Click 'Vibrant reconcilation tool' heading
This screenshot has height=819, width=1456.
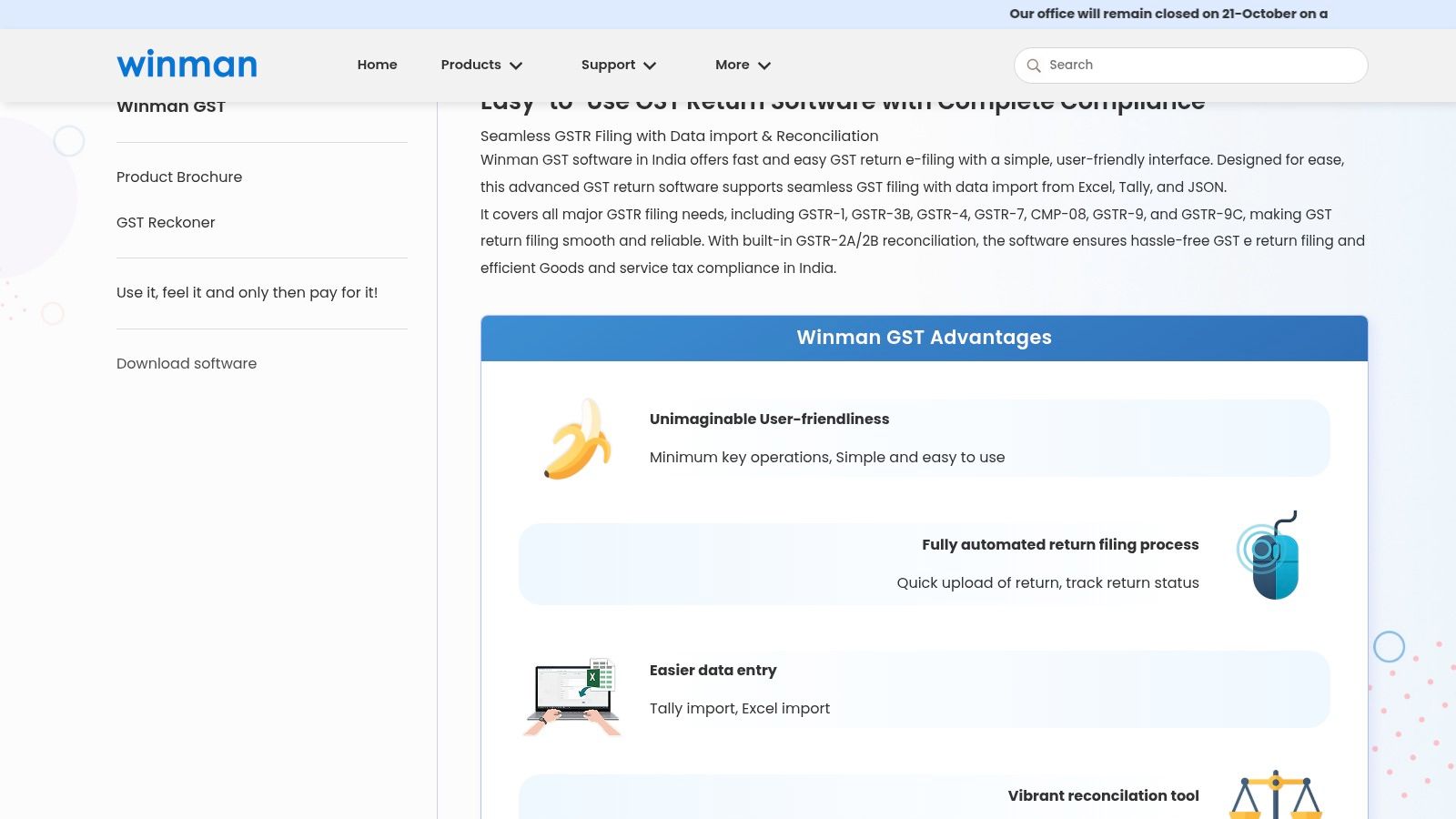click(x=1103, y=795)
